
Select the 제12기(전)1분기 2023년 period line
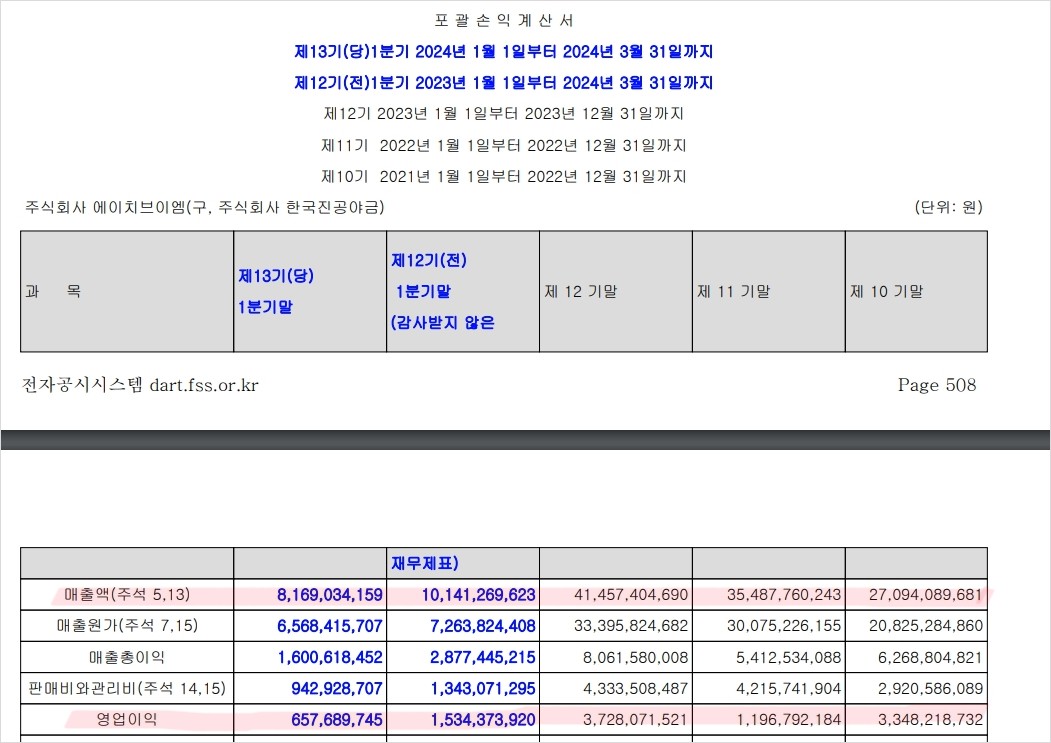504,82
